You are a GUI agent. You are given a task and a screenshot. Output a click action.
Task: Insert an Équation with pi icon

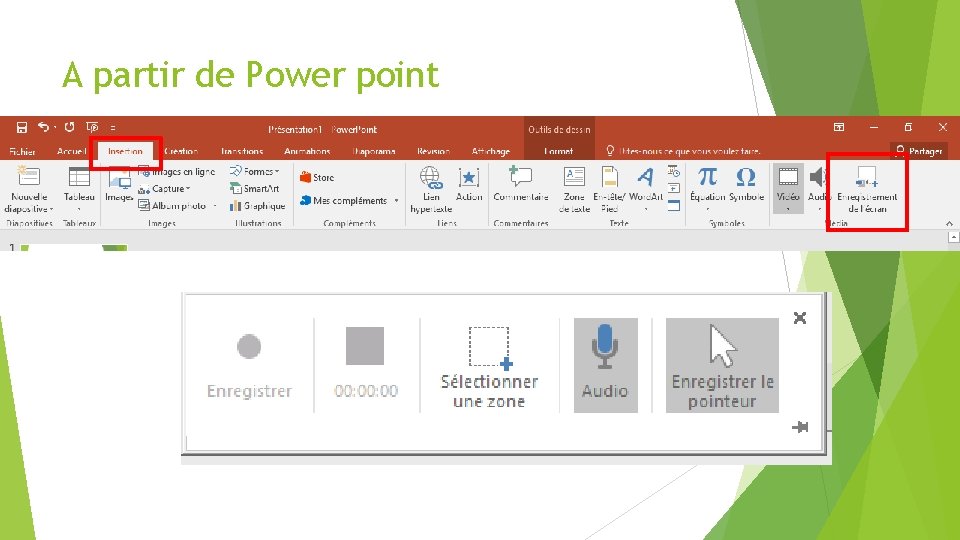pyautogui.click(x=707, y=189)
